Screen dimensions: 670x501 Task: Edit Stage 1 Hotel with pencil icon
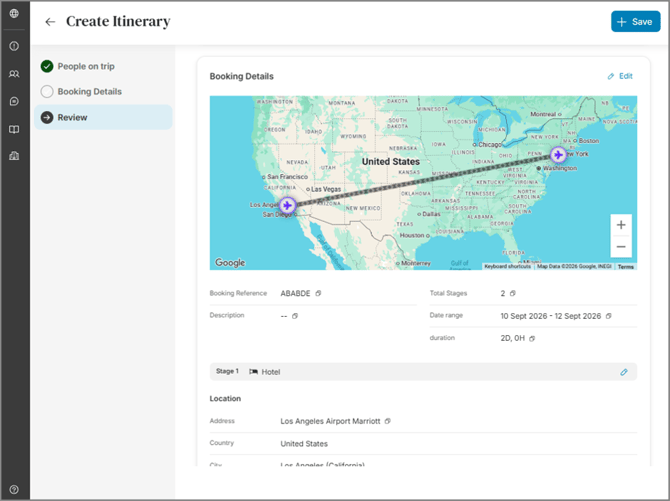tap(624, 372)
